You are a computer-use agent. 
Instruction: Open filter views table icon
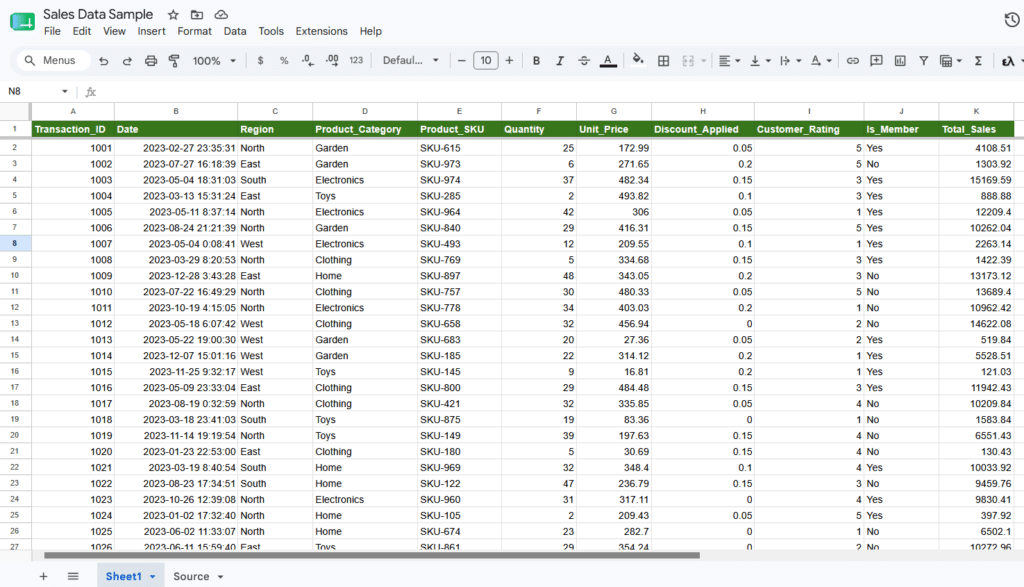pos(946,61)
